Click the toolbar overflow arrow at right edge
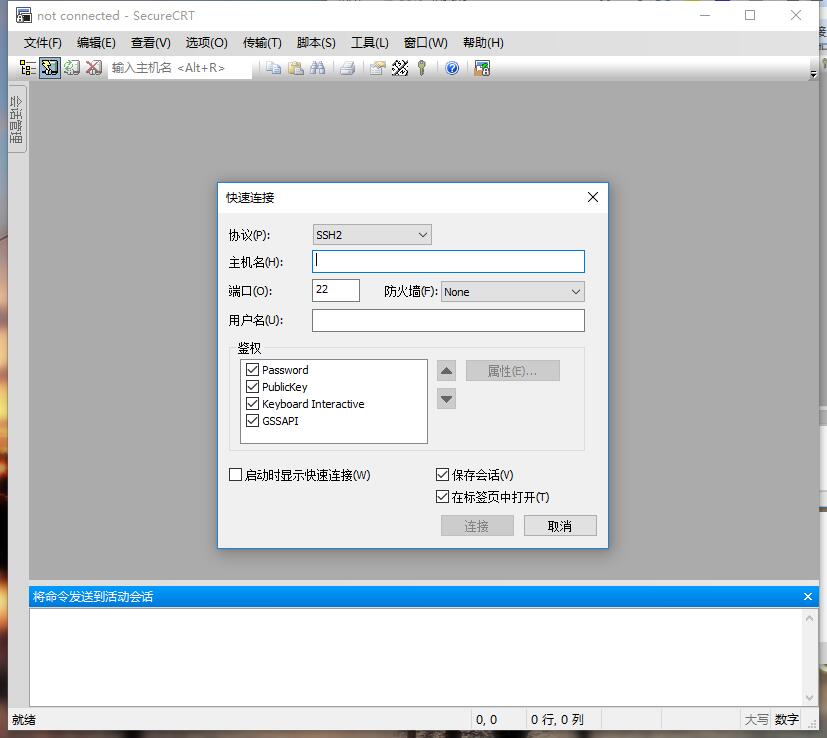 pos(813,74)
